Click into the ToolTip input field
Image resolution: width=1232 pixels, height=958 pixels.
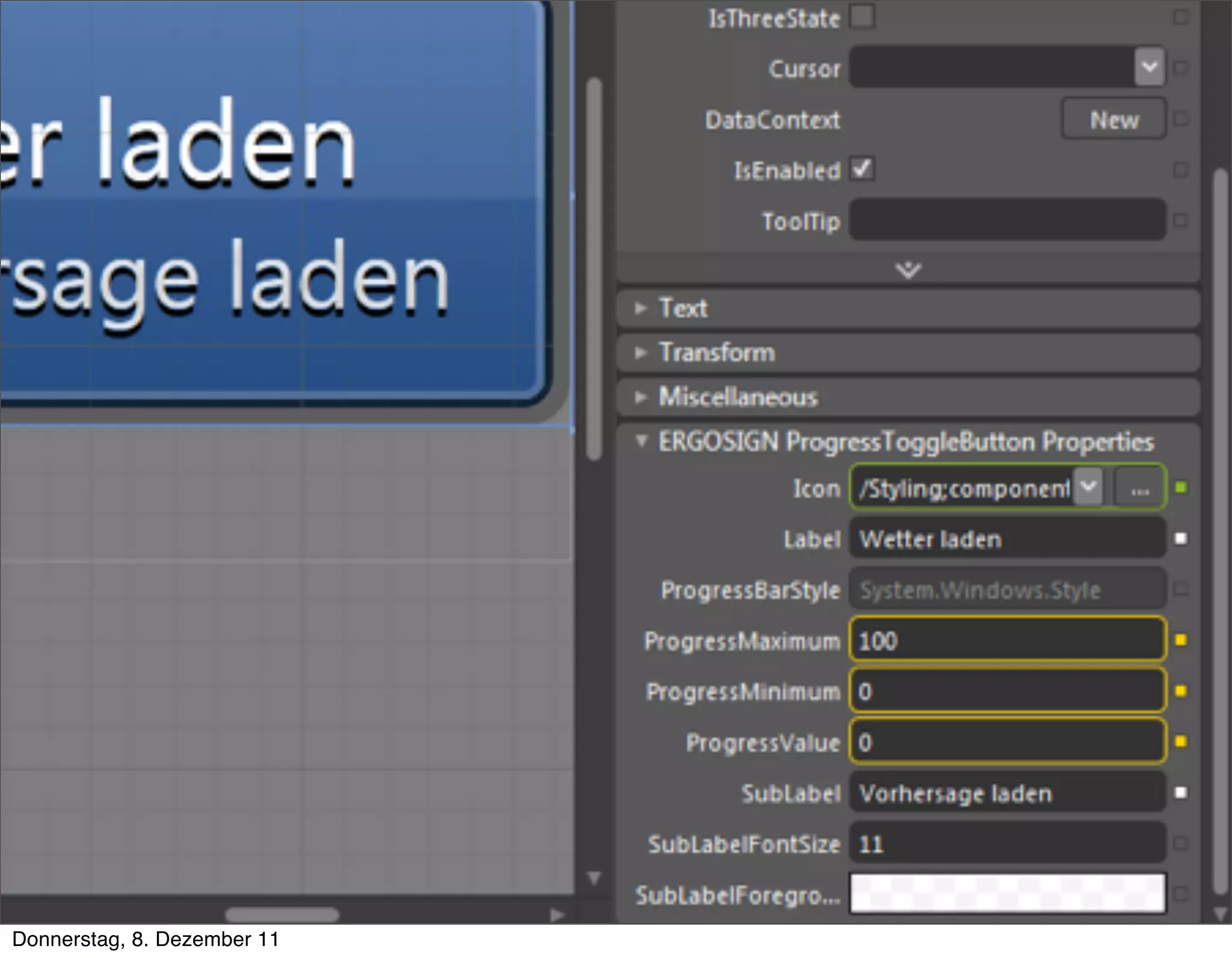(x=1007, y=221)
